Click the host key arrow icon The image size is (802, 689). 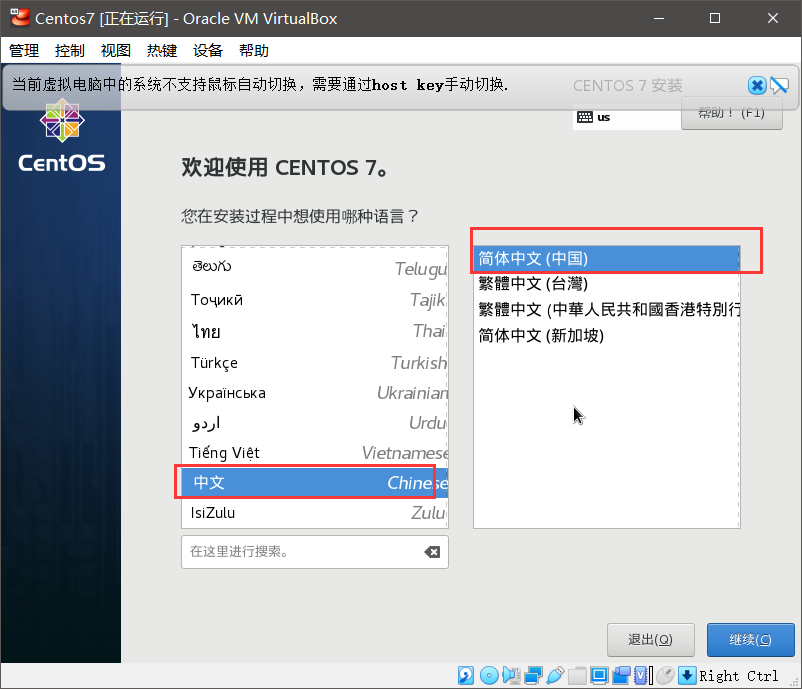pos(687,675)
